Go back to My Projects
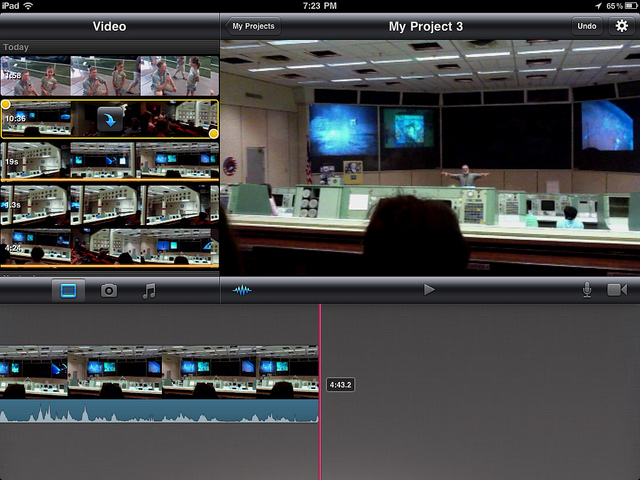640x480 pixels. [253, 26]
